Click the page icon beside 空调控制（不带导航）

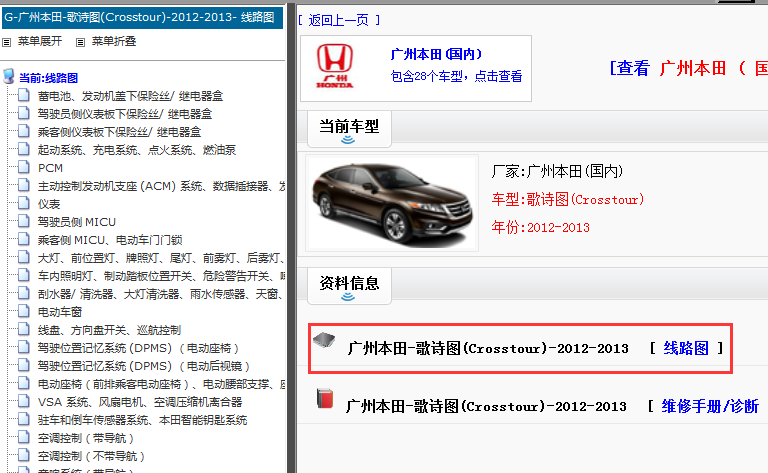coord(24,455)
